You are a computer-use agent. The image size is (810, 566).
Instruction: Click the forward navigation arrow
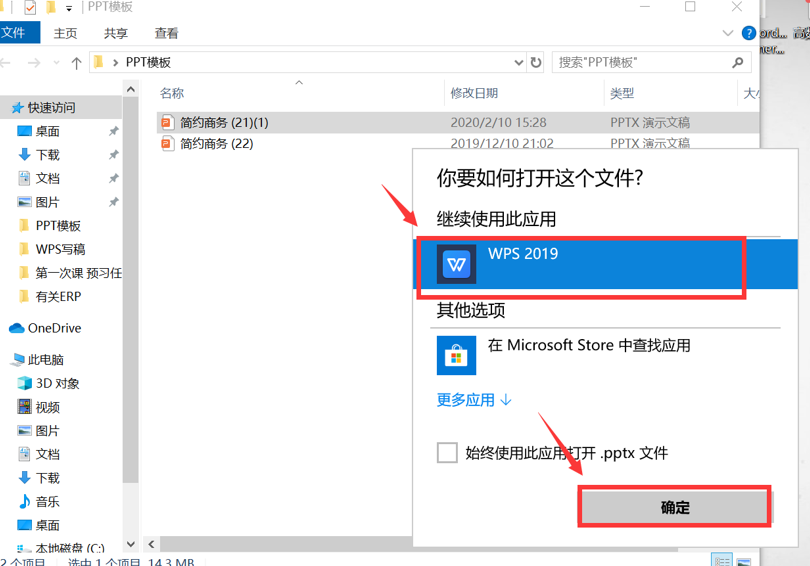[x=34, y=63]
